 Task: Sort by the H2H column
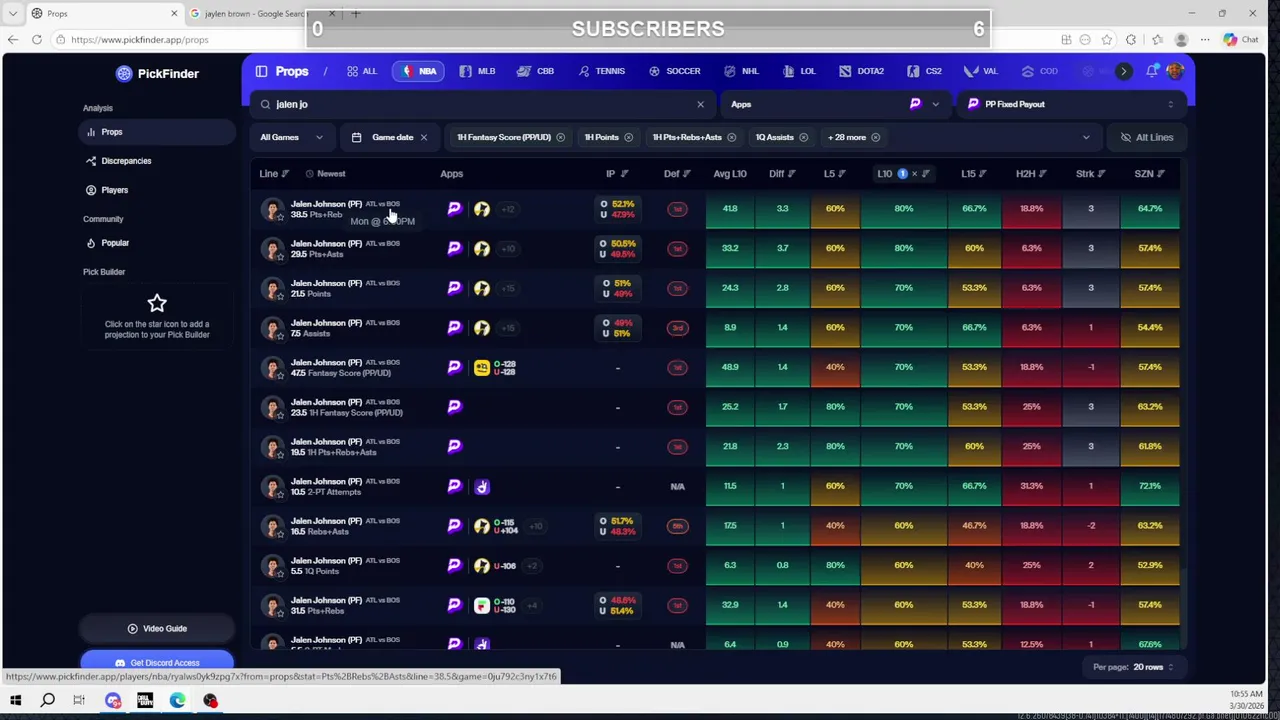coord(1031,174)
